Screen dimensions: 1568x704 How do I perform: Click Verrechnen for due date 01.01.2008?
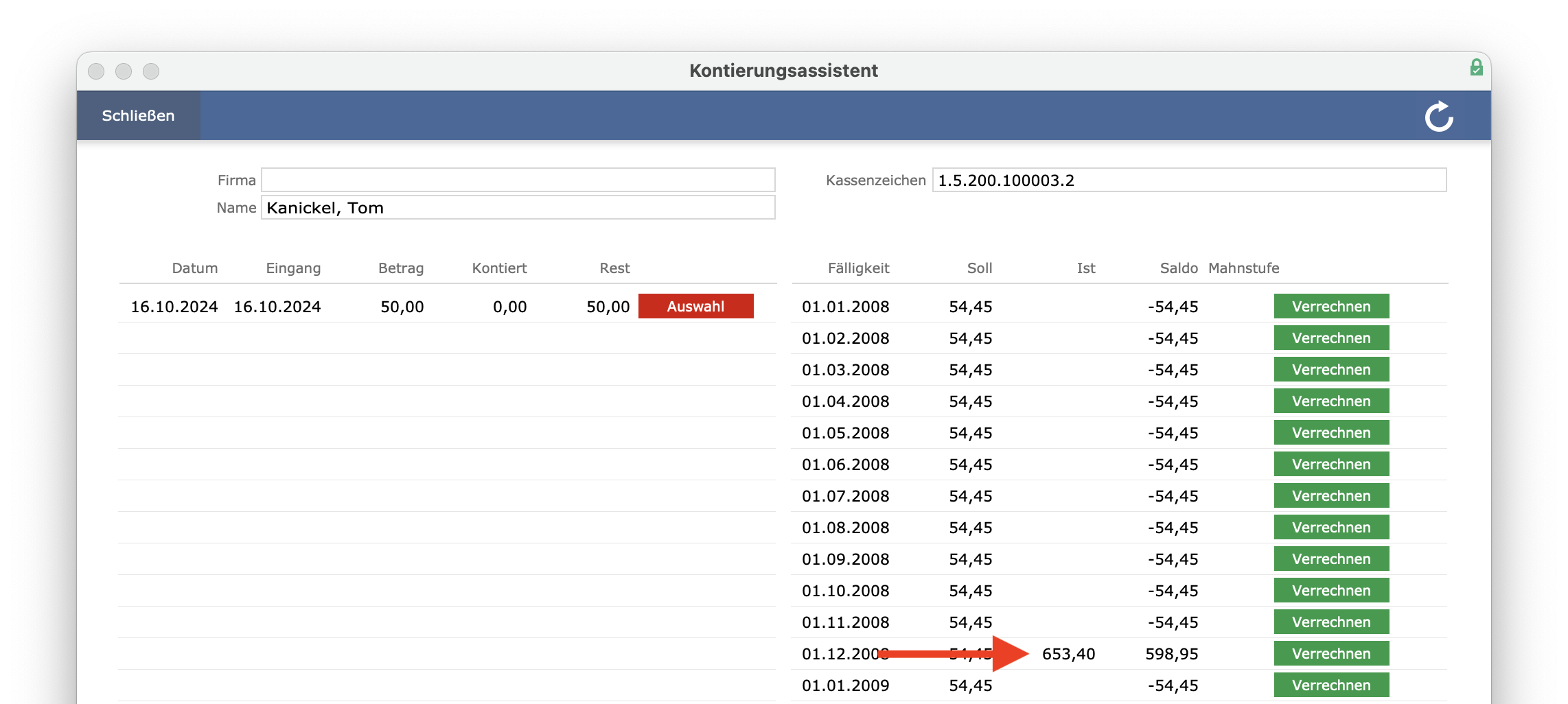click(1331, 306)
